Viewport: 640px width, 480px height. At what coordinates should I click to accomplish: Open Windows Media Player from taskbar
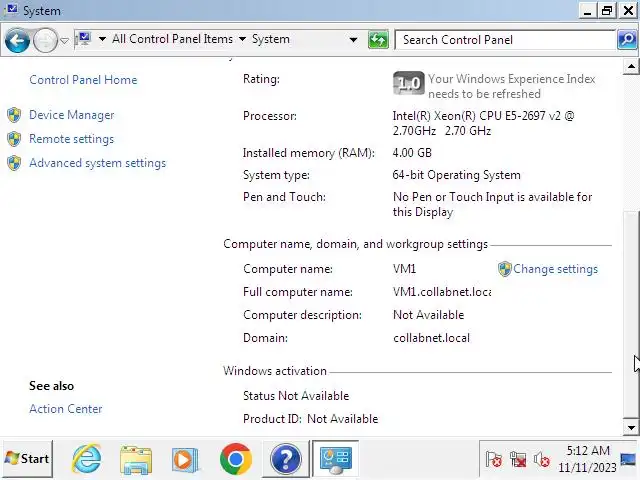point(185,460)
